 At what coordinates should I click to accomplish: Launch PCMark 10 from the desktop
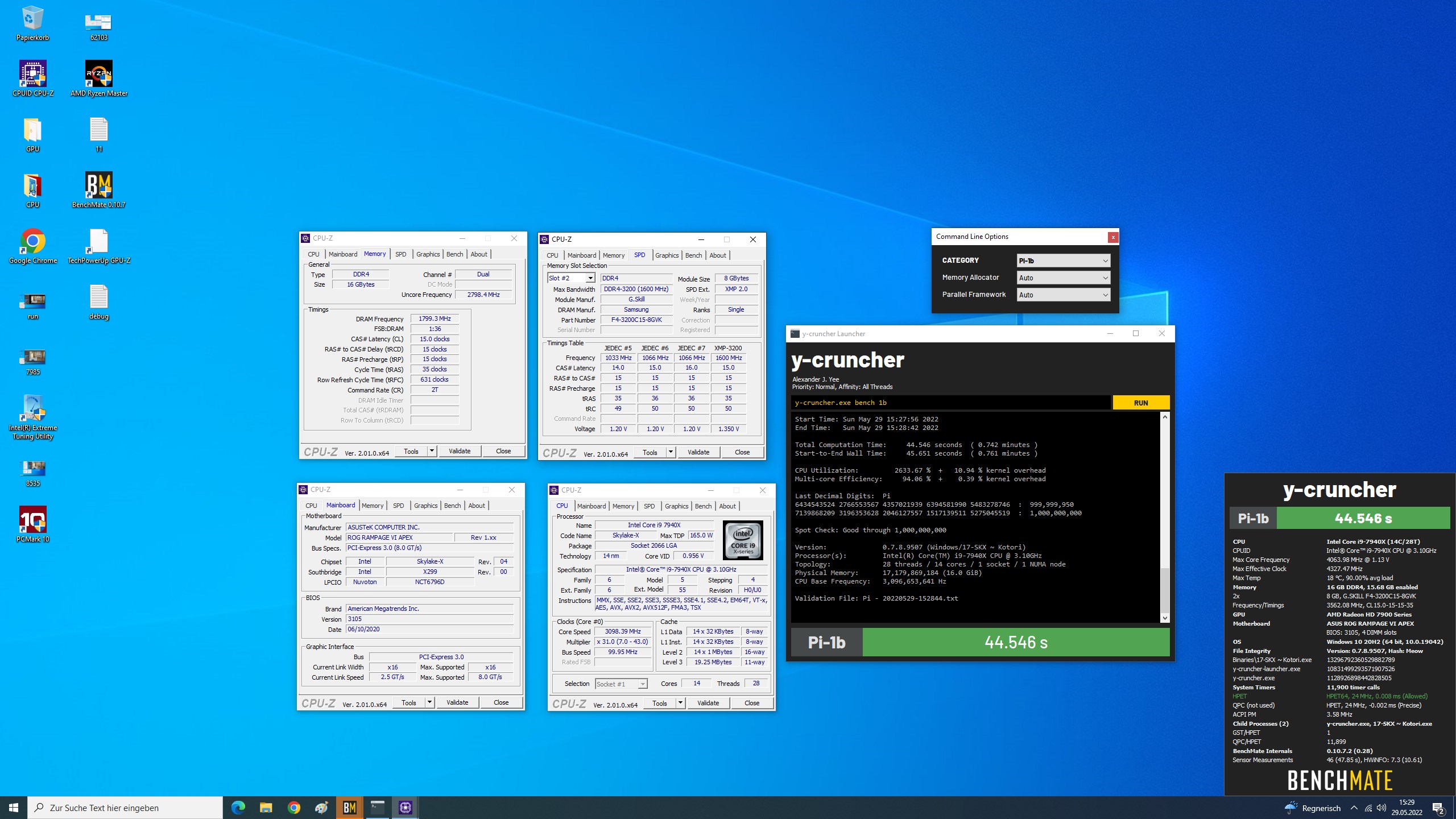point(32,524)
